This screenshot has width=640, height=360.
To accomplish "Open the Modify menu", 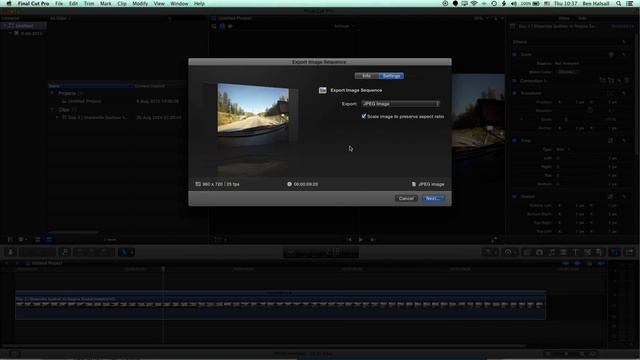I will pos(140,3).
